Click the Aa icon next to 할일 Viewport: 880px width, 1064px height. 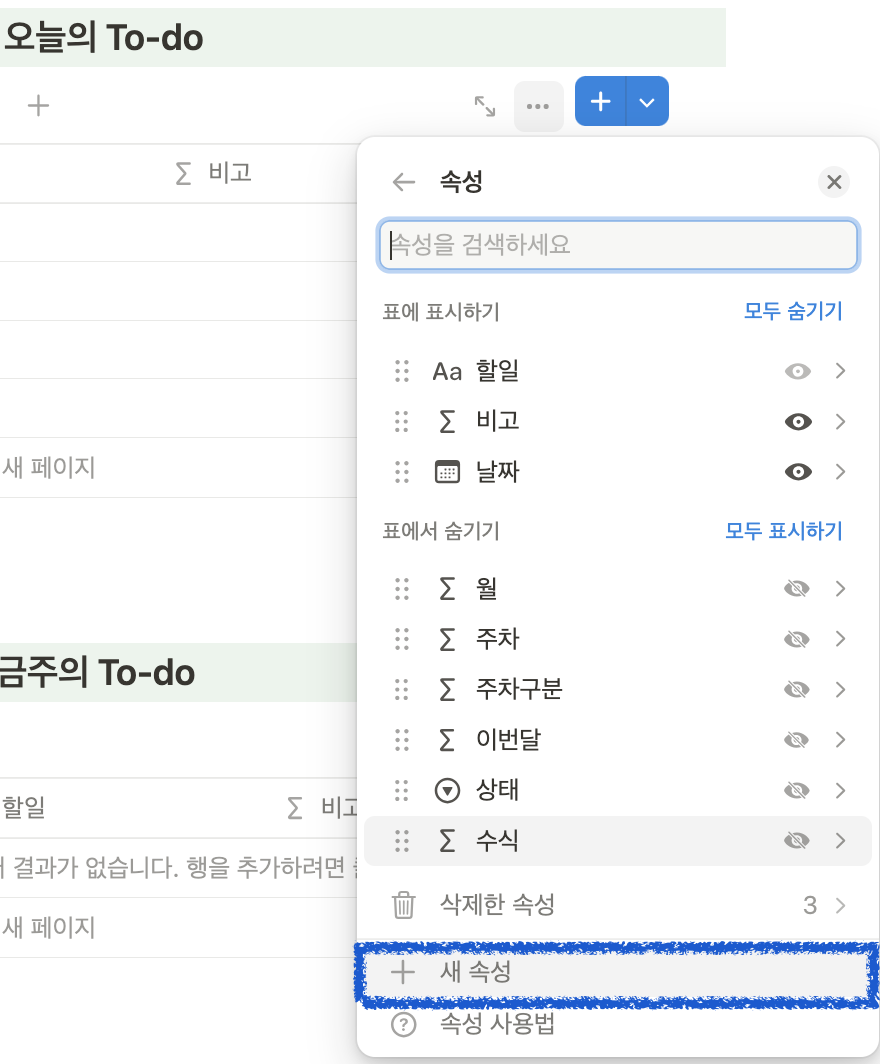click(x=448, y=371)
